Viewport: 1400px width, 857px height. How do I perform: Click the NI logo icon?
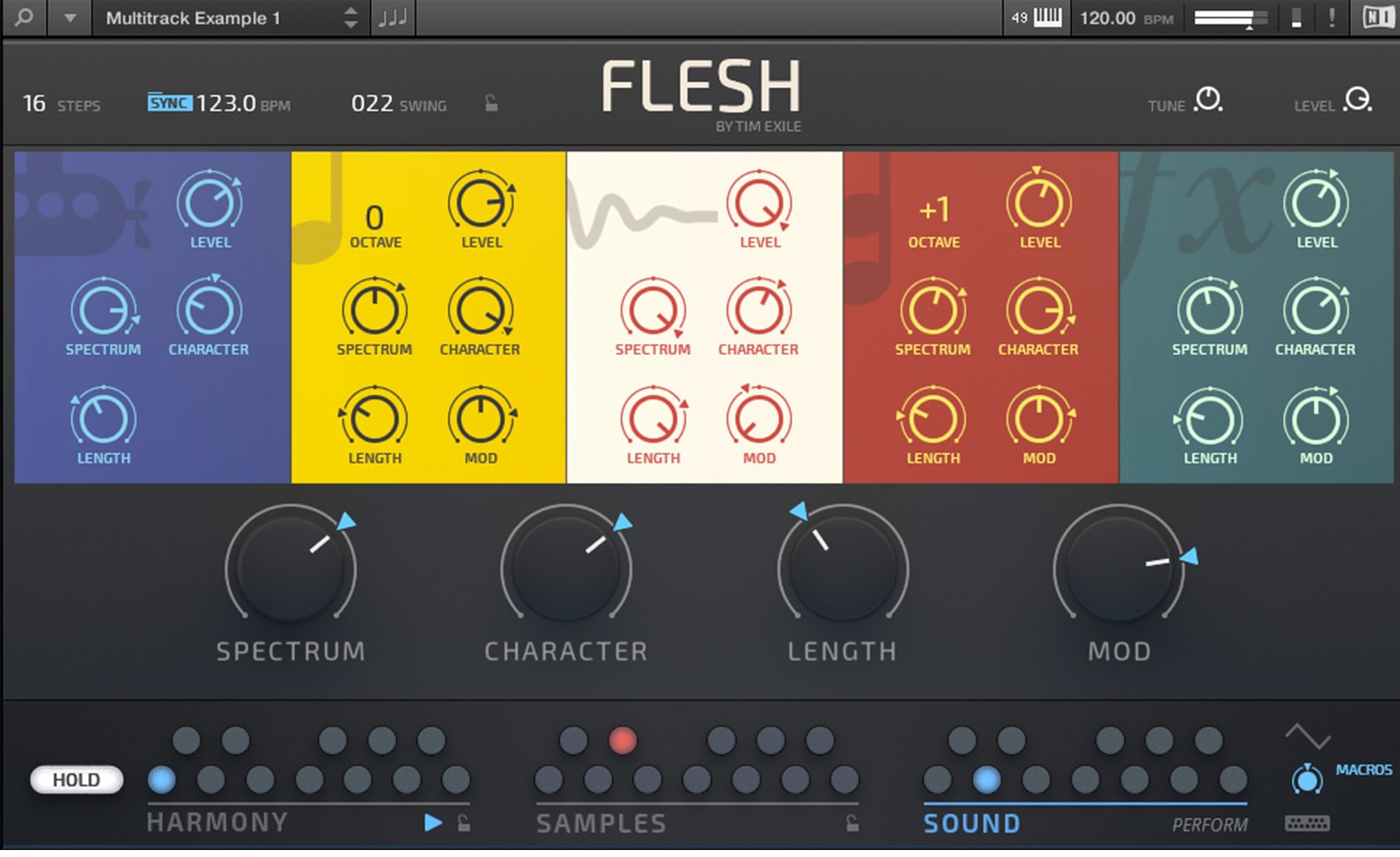[x=1378, y=17]
